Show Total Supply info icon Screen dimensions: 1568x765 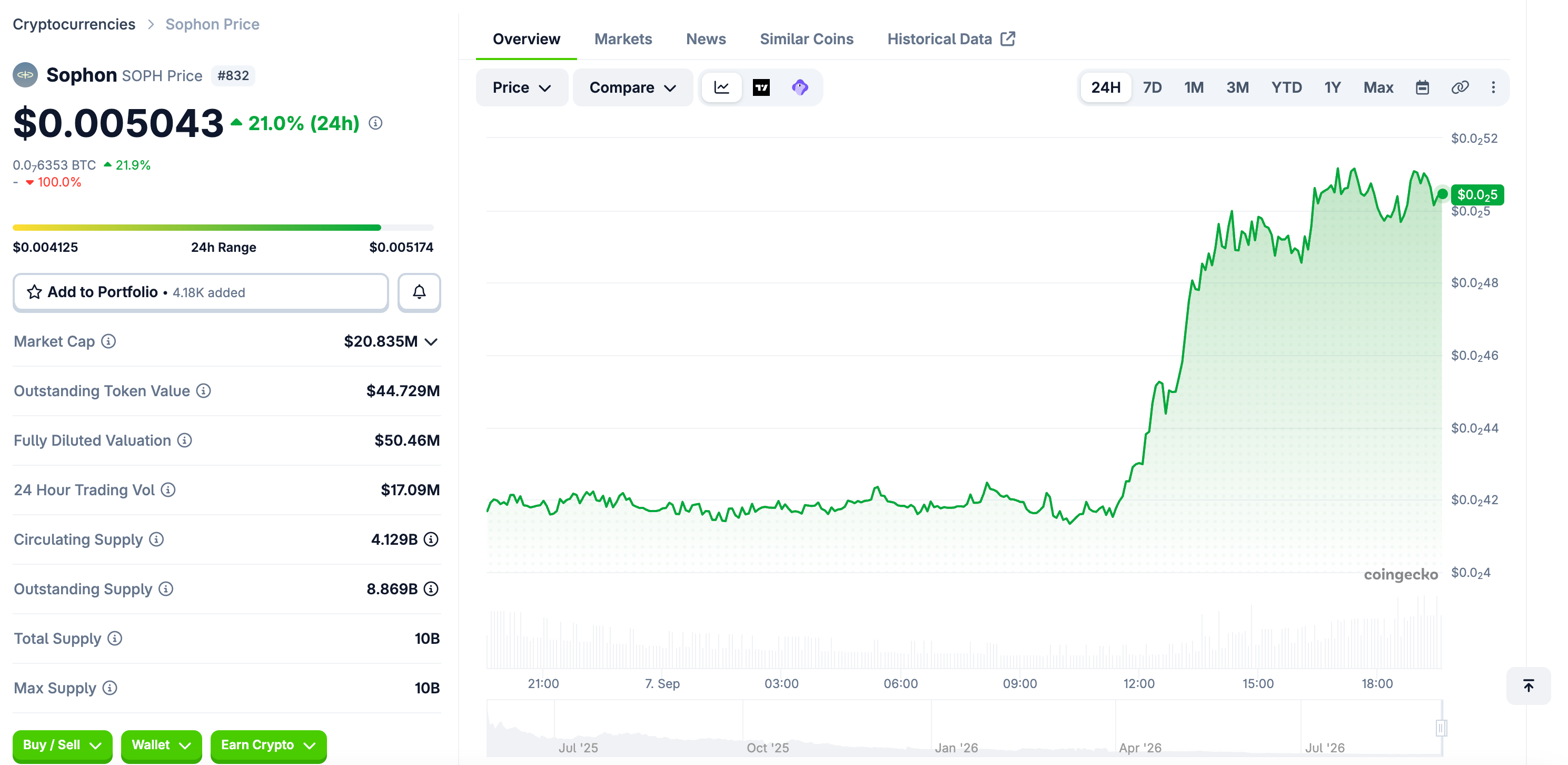114,639
